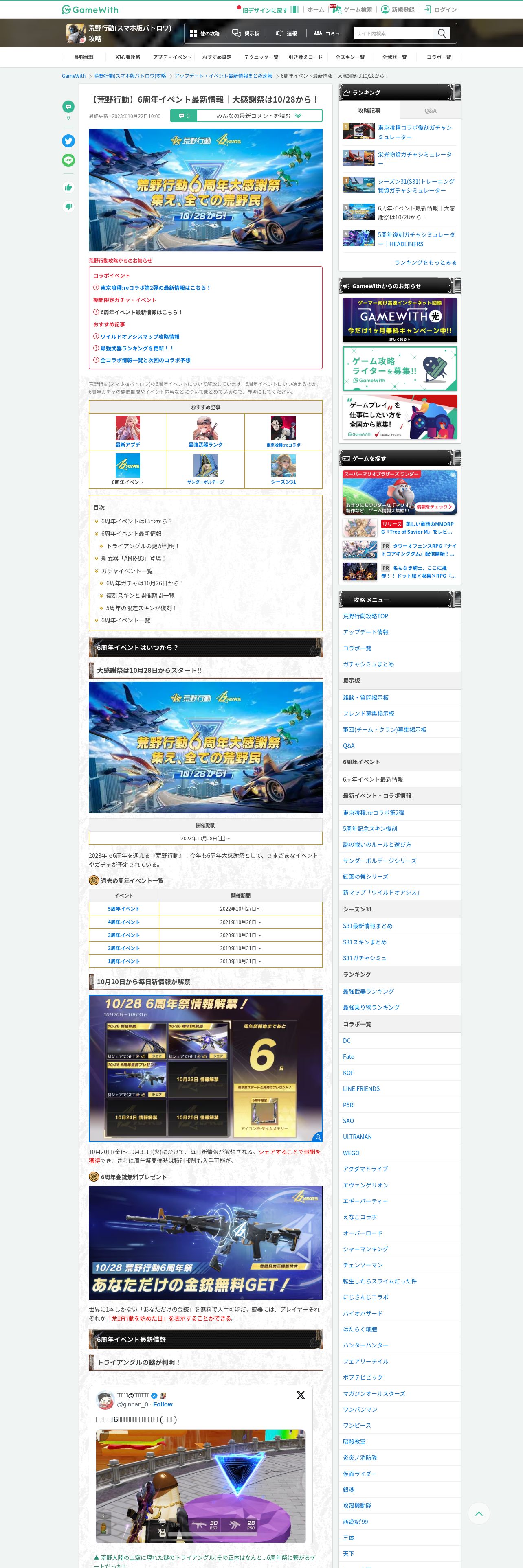The image size is (523, 1568).
Task: Jump to 6周年ガチャは10月26日から！ in contents
Action: coord(145,583)
